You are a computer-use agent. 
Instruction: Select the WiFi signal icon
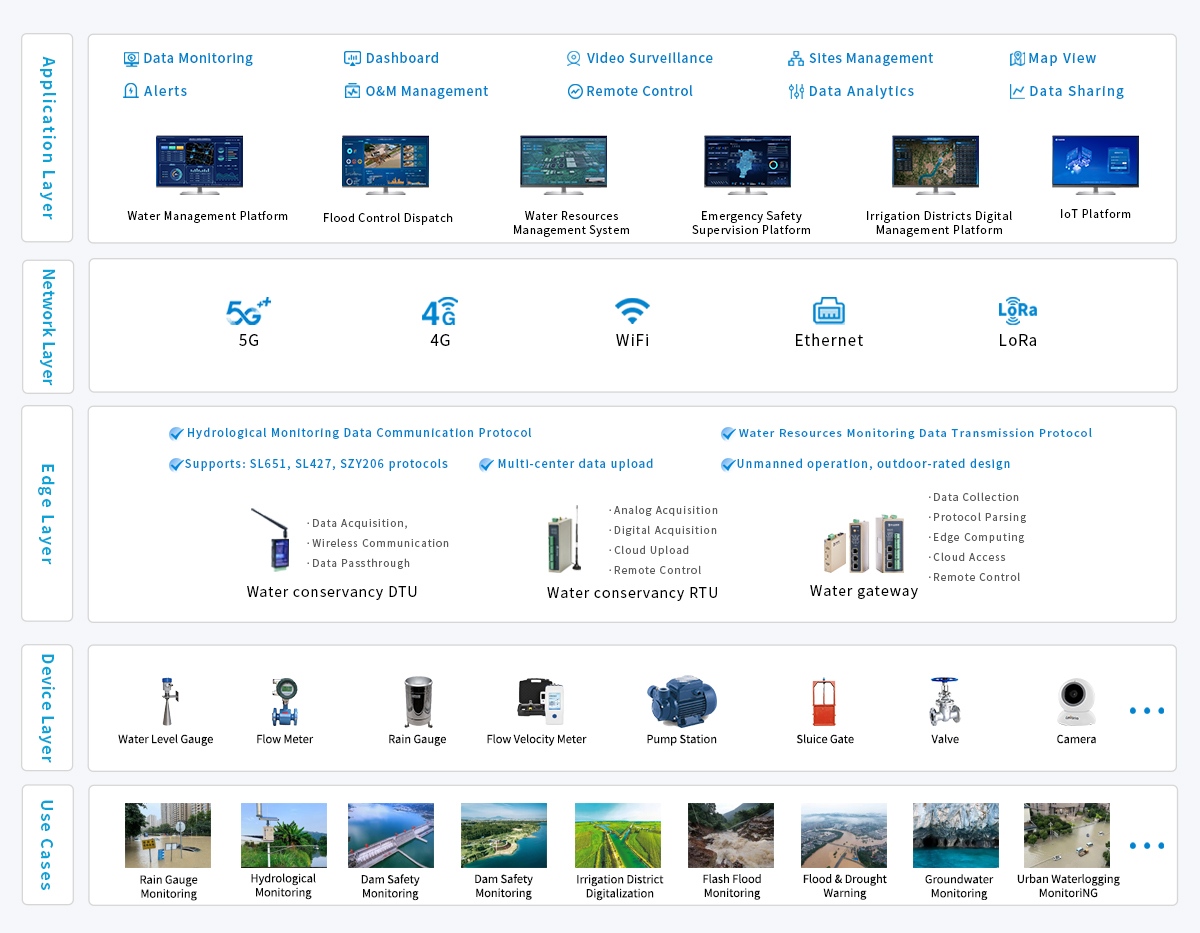[632, 311]
